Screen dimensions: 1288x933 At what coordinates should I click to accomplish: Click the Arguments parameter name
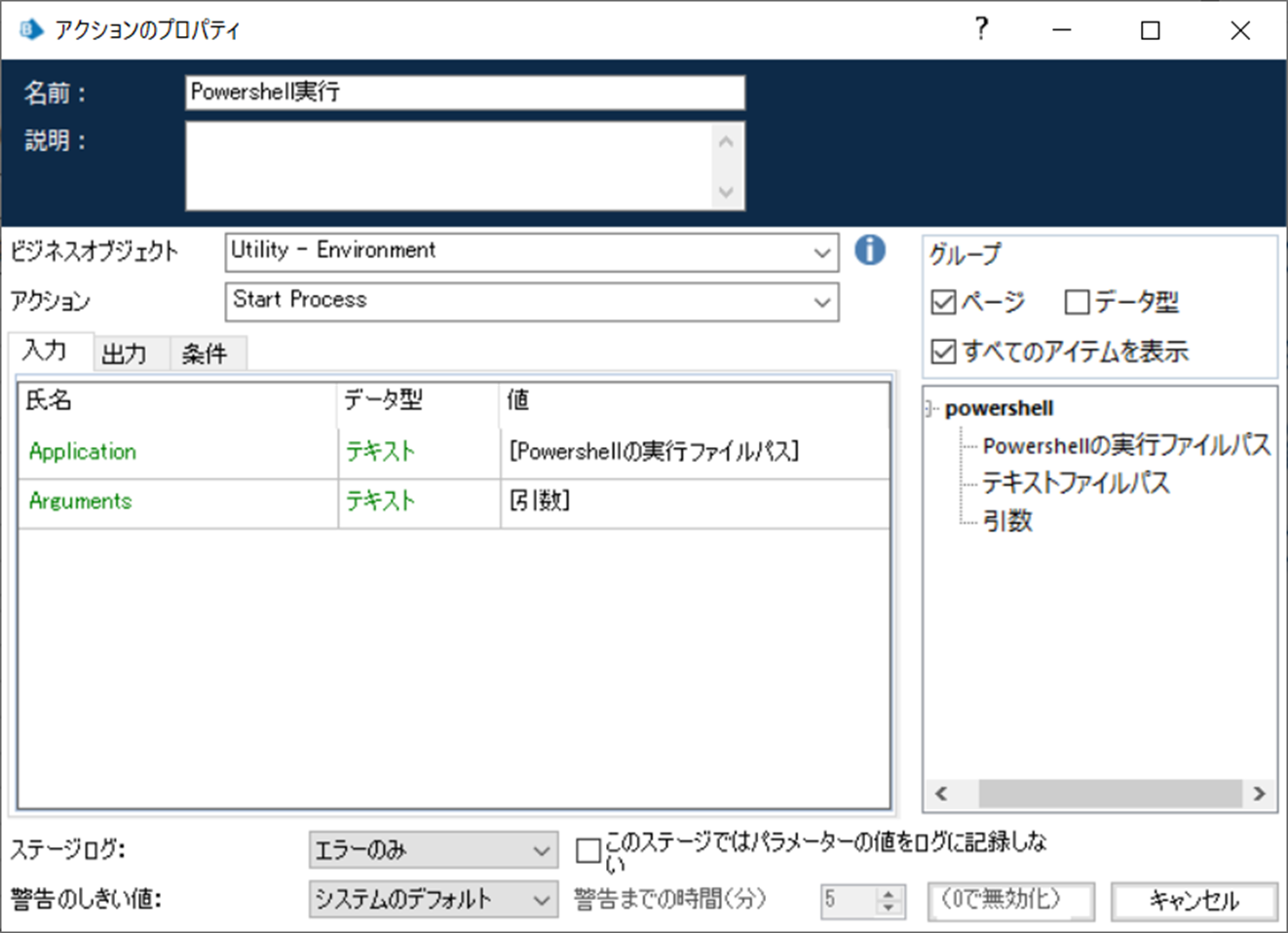click(80, 502)
